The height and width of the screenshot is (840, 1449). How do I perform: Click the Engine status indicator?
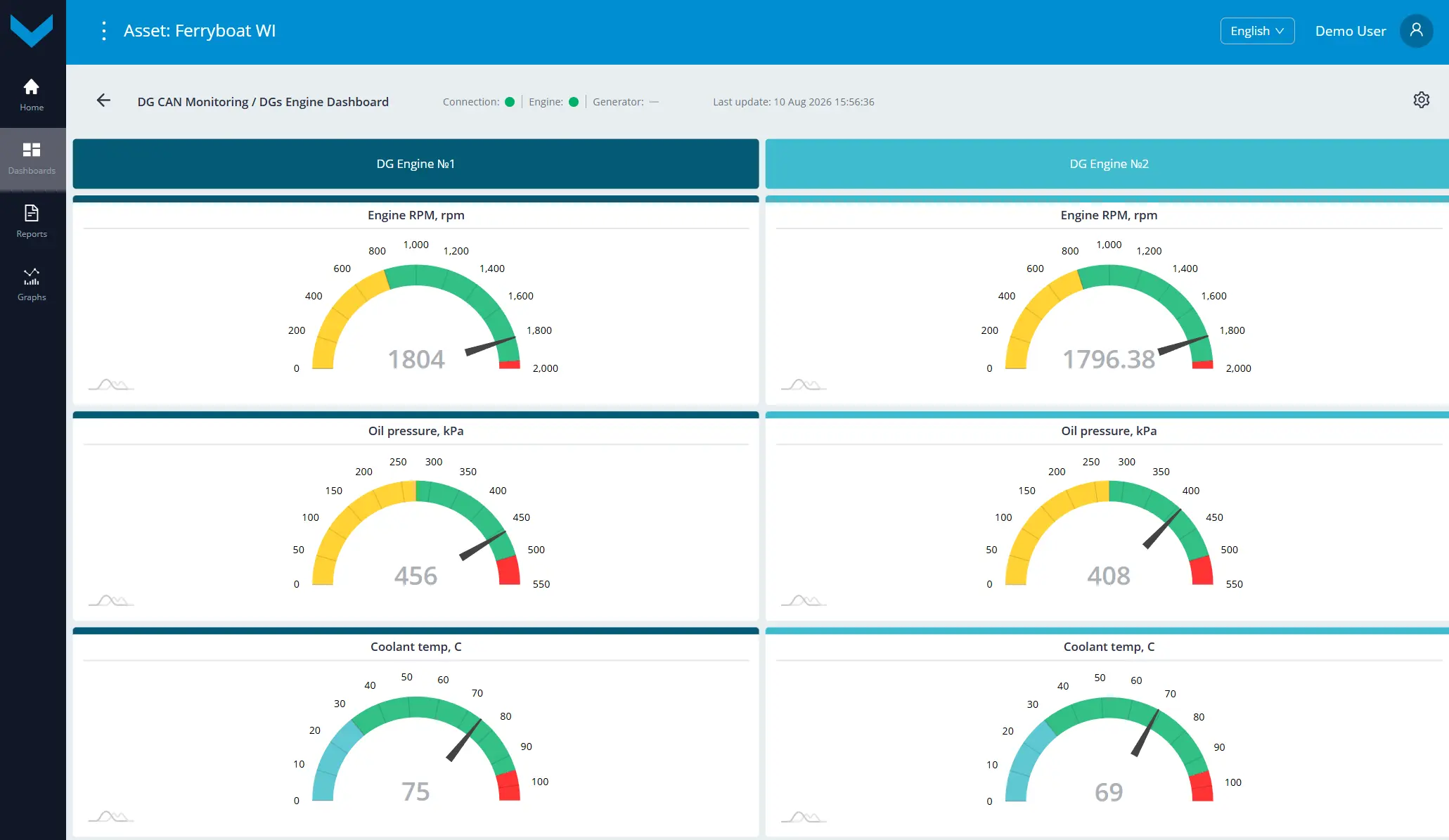click(574, 102)
